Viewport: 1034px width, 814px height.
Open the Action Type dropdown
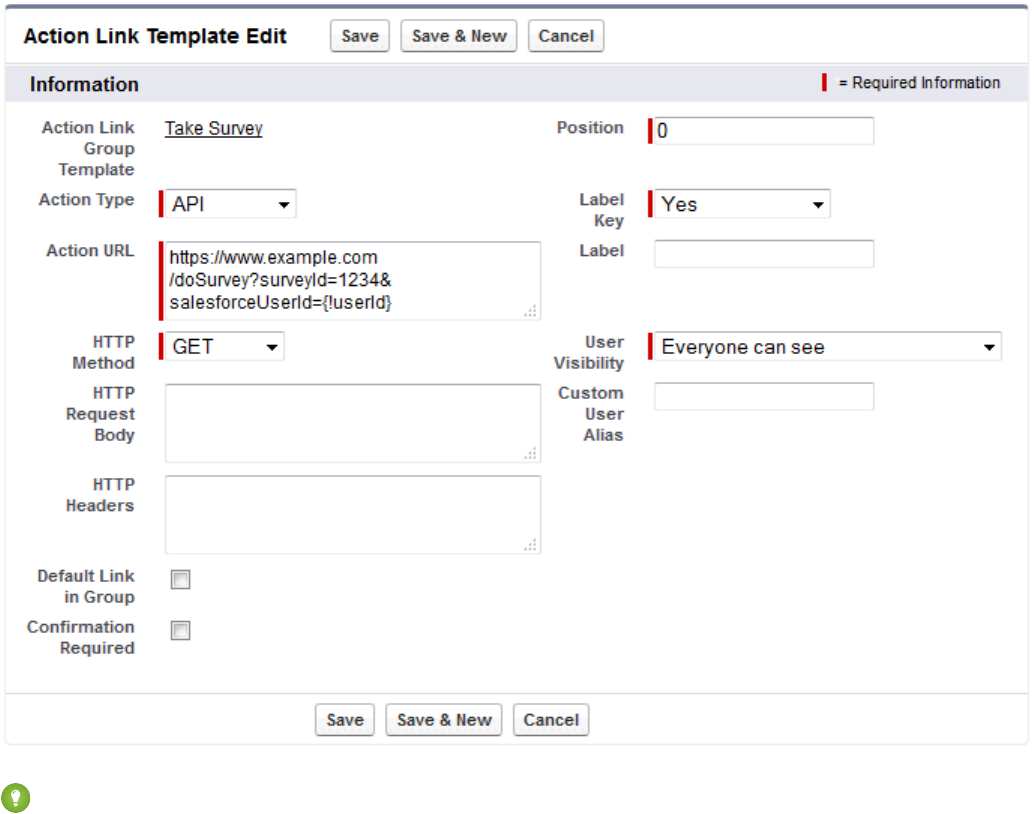tap(230, 205)
